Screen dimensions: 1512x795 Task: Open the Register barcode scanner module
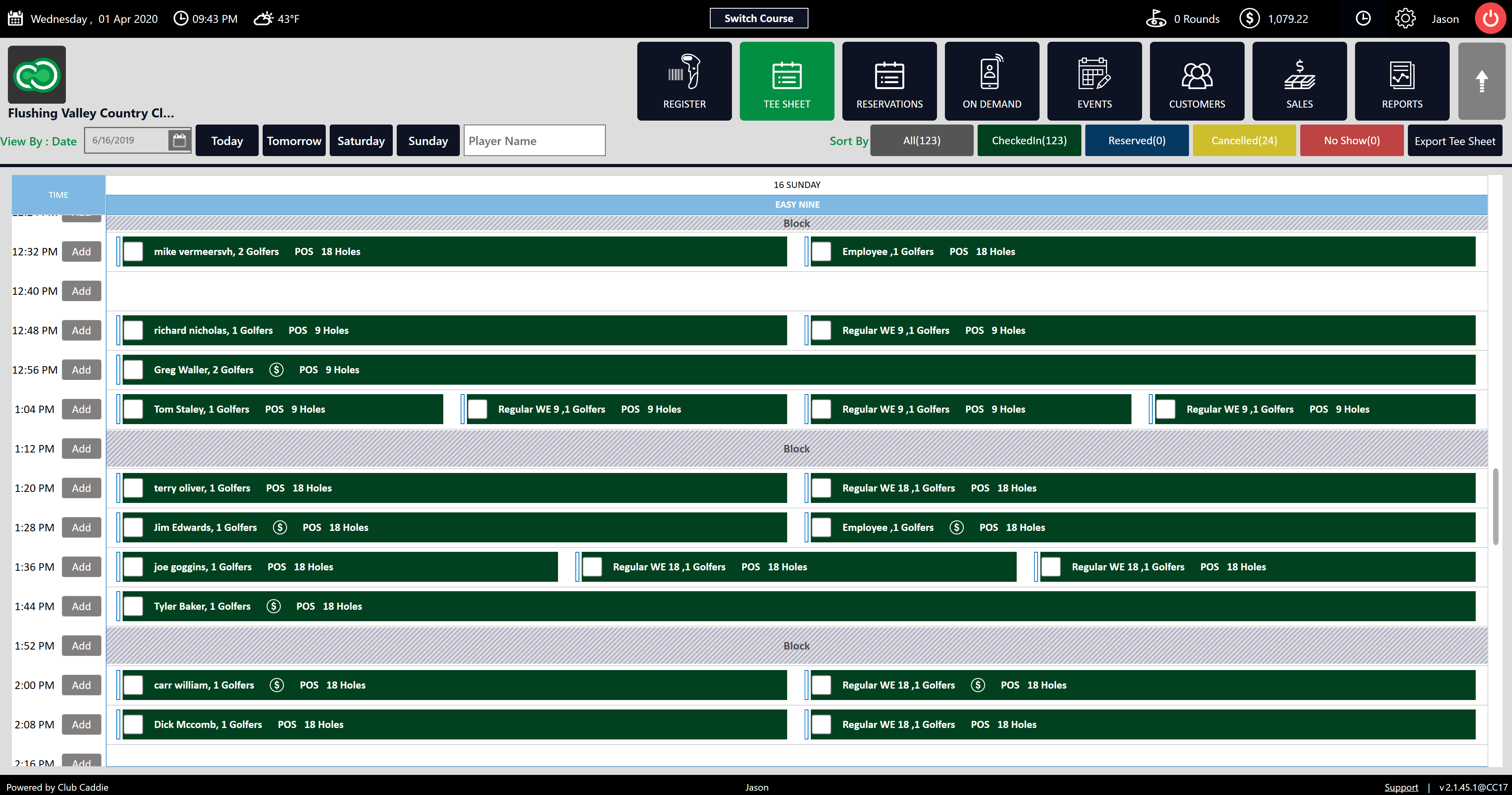coord(684,81)
